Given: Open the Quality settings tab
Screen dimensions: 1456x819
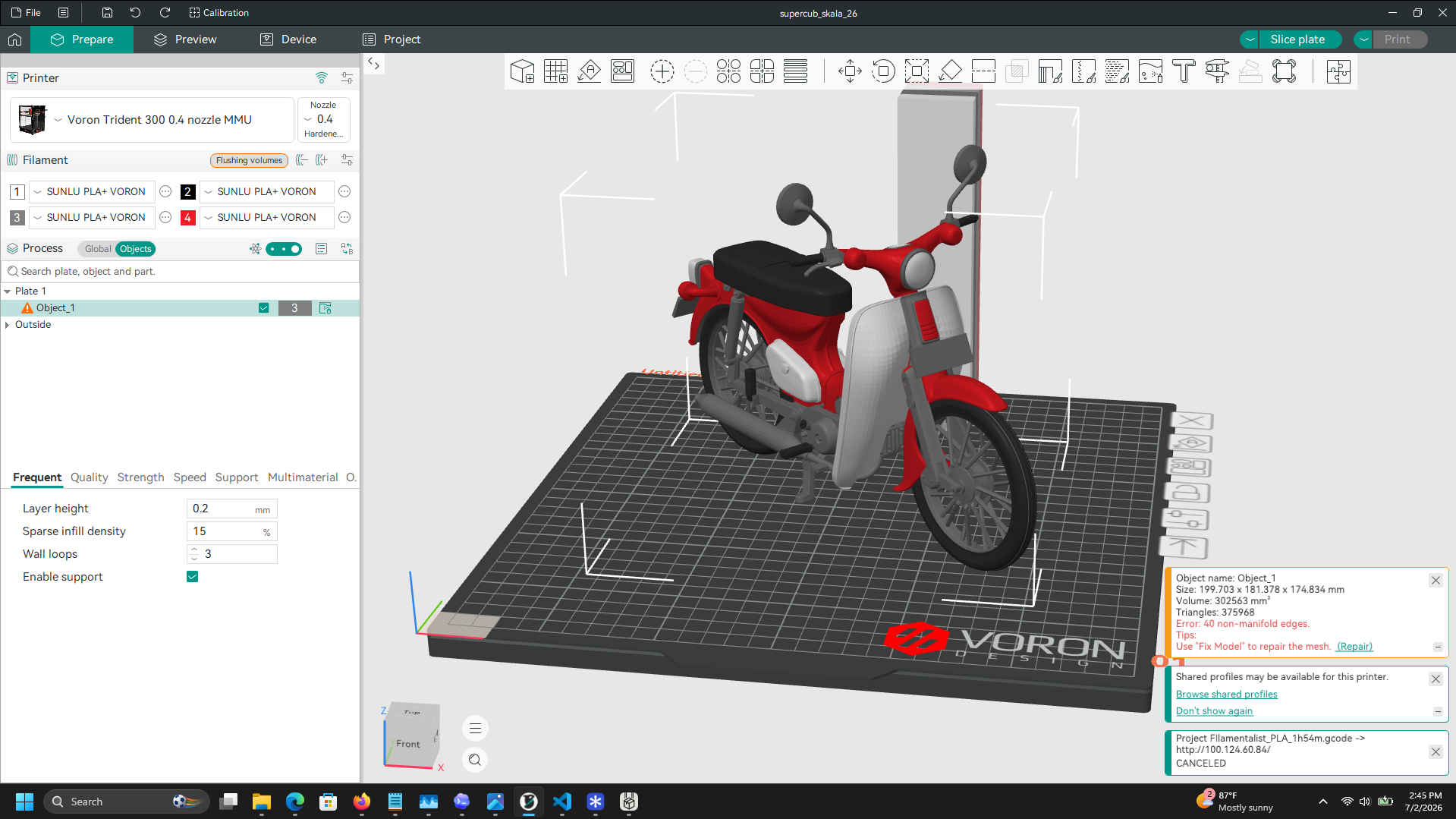Looking at the screenshot, I should click(90, 477).
